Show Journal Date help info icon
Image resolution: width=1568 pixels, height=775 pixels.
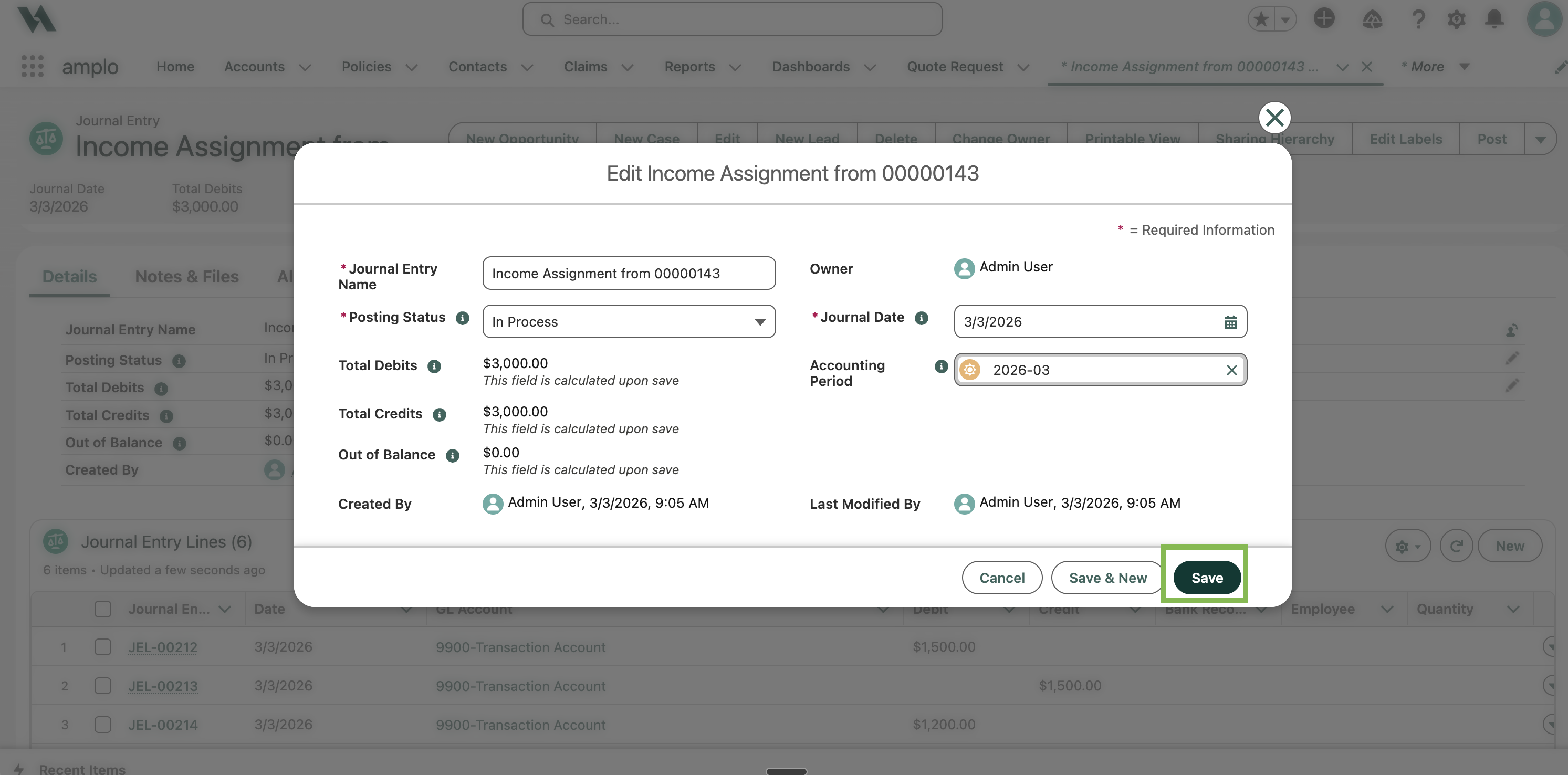922,318
